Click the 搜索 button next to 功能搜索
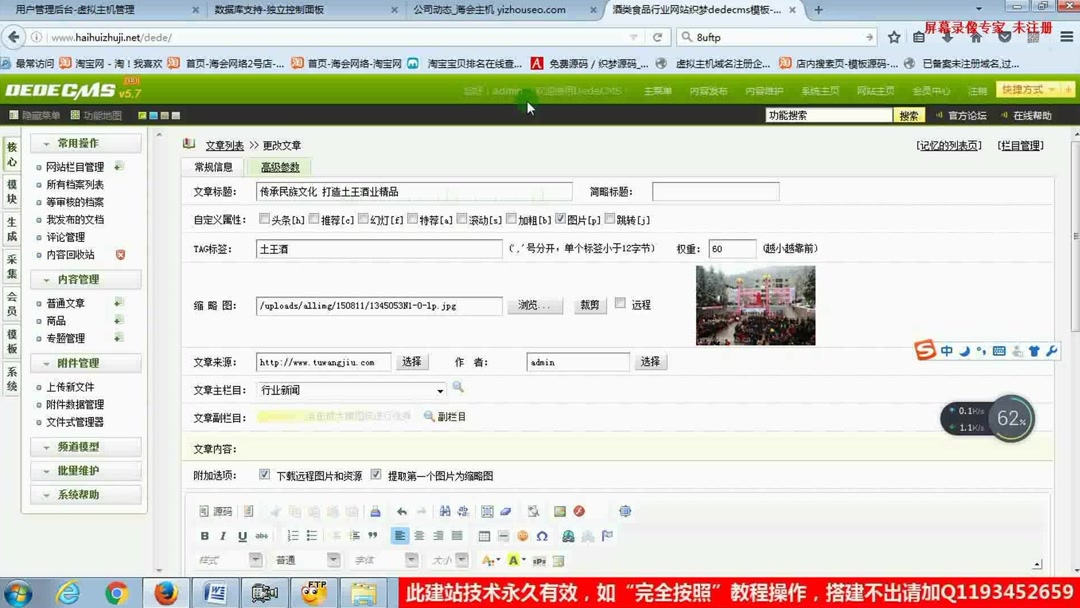This screenshot has width=1080, height=608. 906,115
